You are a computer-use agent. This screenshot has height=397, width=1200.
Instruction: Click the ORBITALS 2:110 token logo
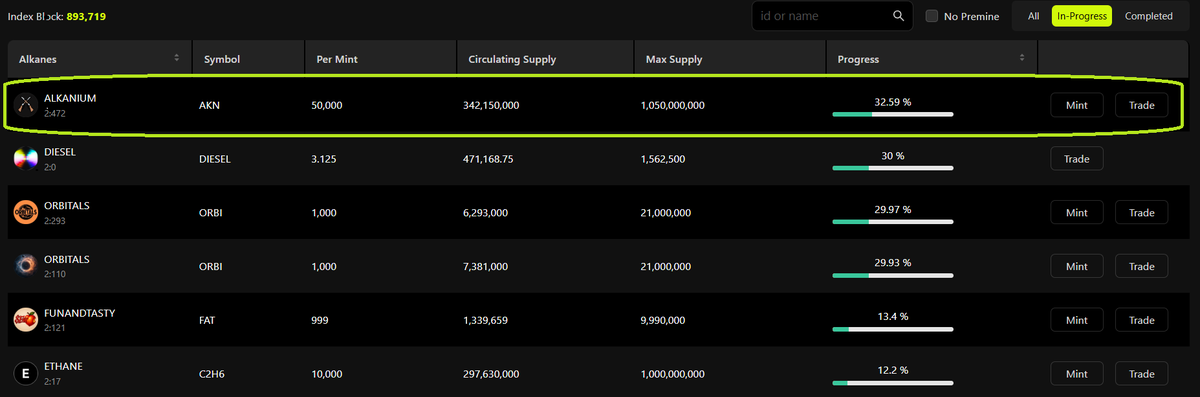[x=26, y=266]
